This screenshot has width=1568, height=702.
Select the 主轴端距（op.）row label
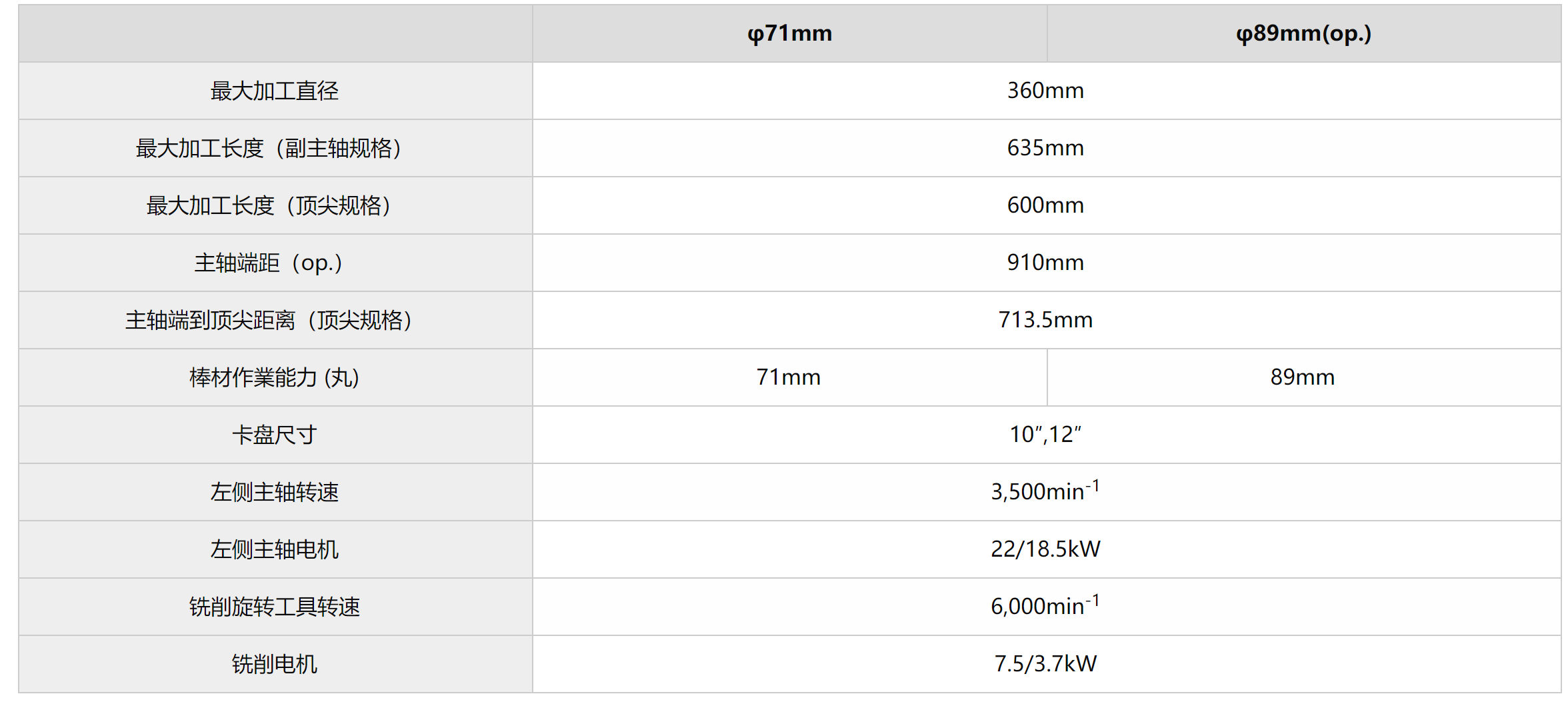coord(269,263)
